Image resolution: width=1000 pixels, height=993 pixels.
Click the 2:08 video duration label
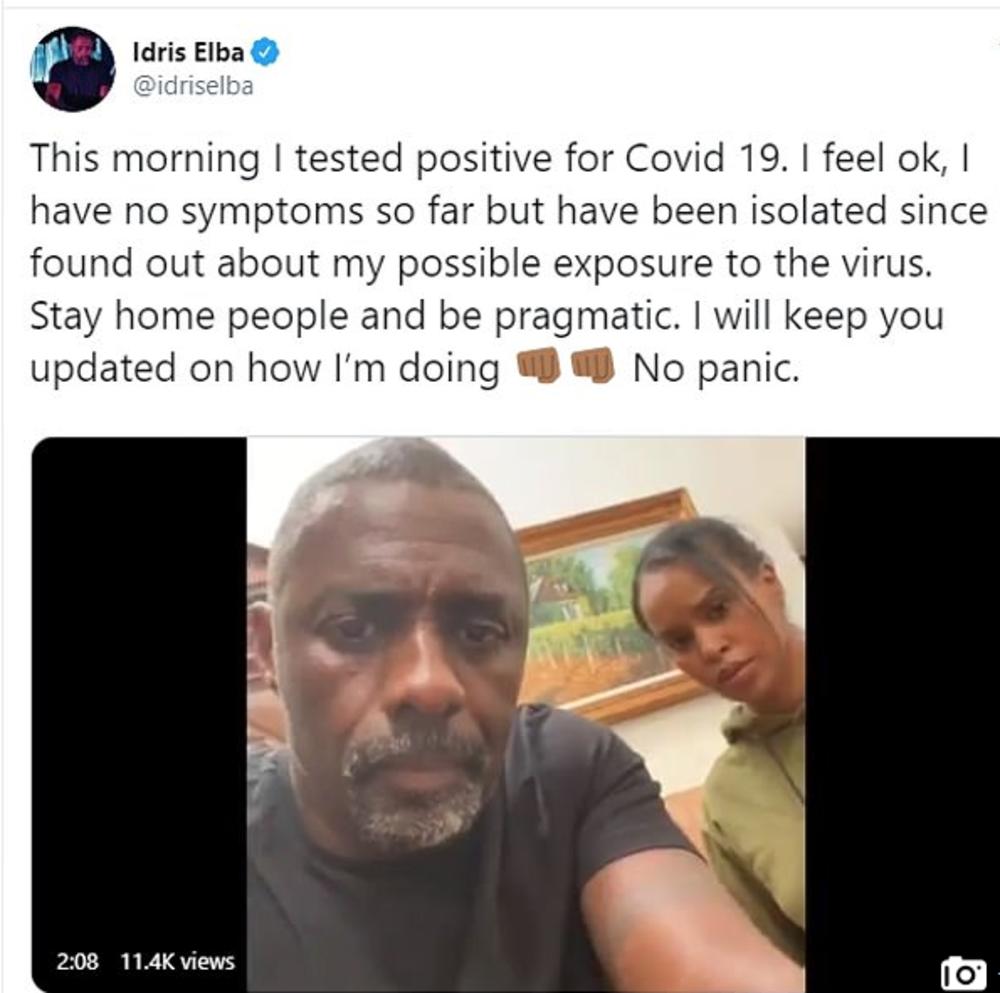(77, 961)
